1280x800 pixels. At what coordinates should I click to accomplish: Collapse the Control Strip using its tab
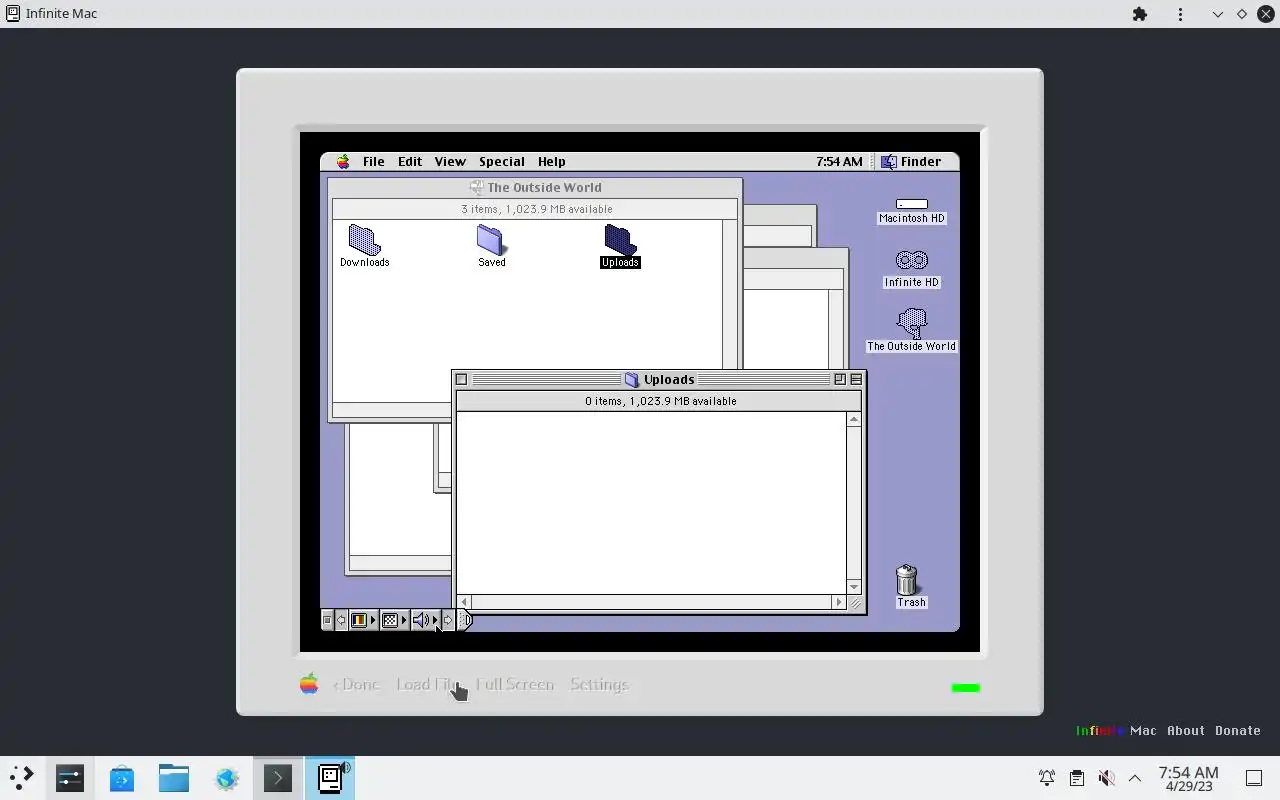point(465,620)
